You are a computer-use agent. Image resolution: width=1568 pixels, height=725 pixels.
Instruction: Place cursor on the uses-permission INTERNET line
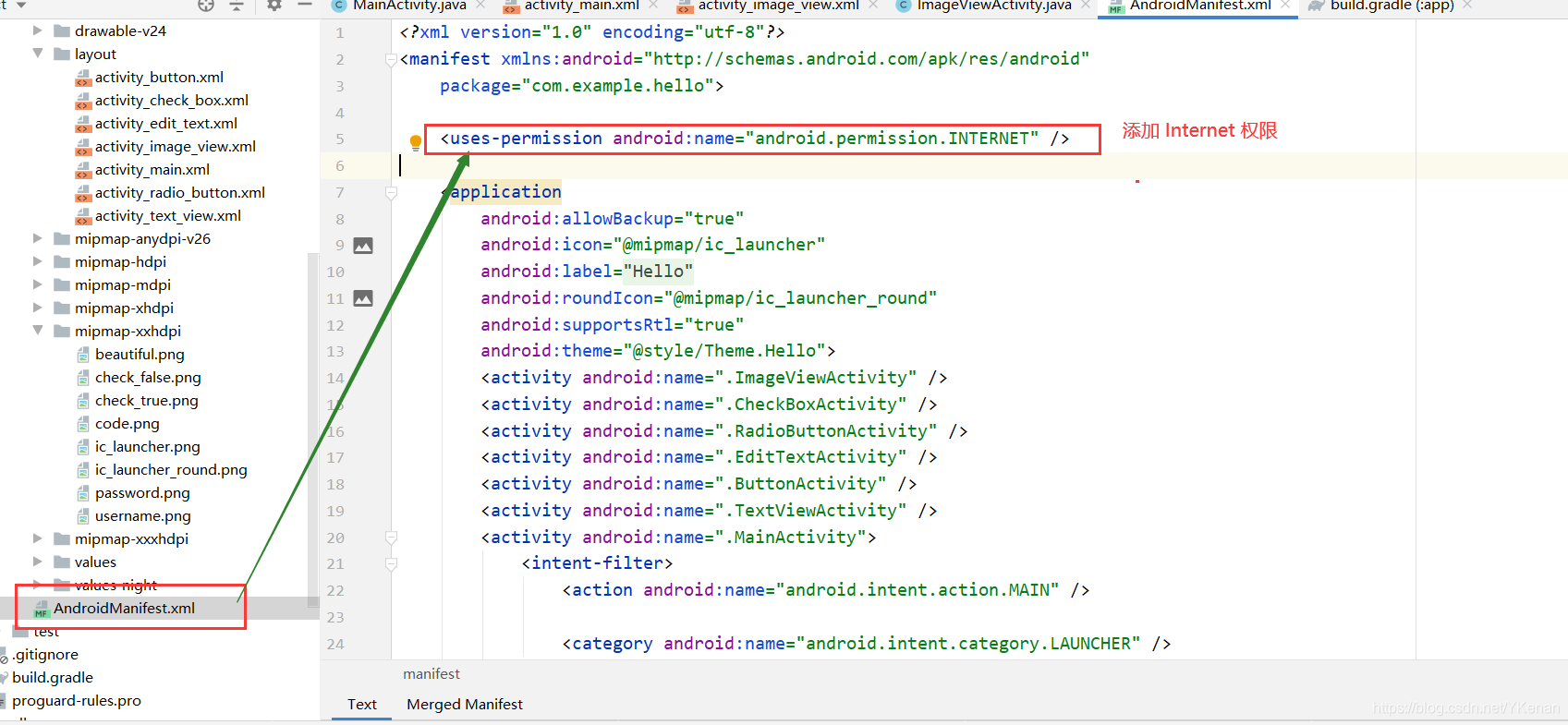pos(755,139)
